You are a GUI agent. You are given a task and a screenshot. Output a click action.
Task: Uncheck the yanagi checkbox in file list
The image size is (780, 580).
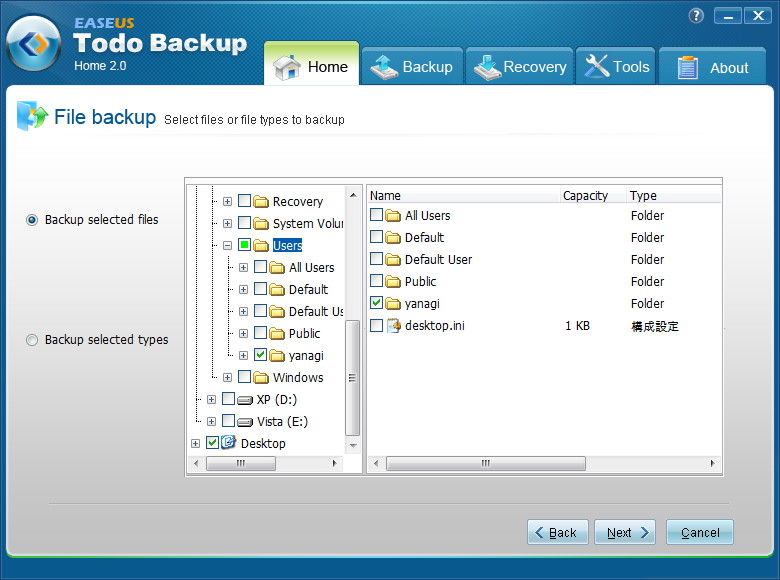click(x=377, y=302)
